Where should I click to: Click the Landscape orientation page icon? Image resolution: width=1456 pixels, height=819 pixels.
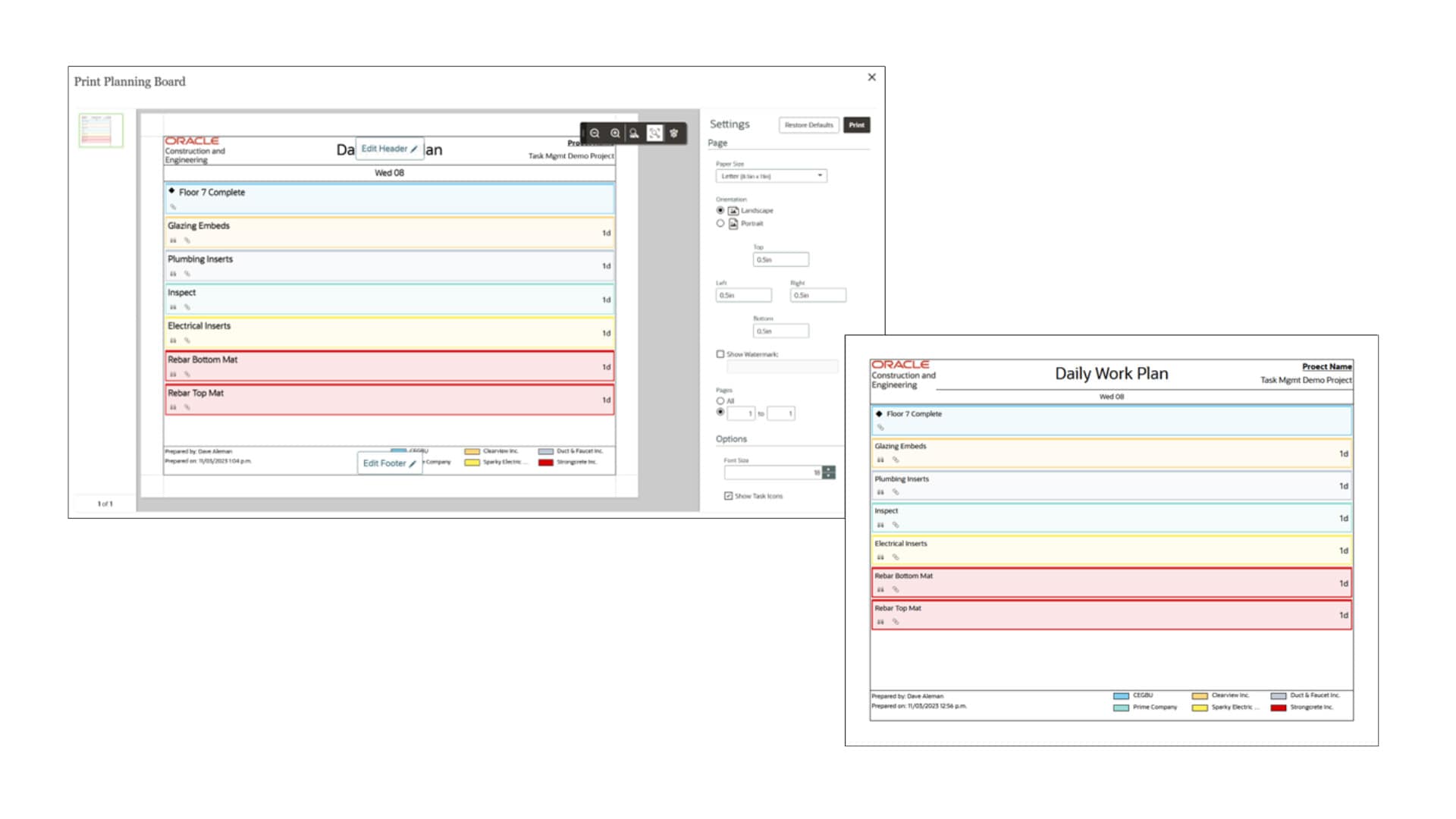coord(733,211)
